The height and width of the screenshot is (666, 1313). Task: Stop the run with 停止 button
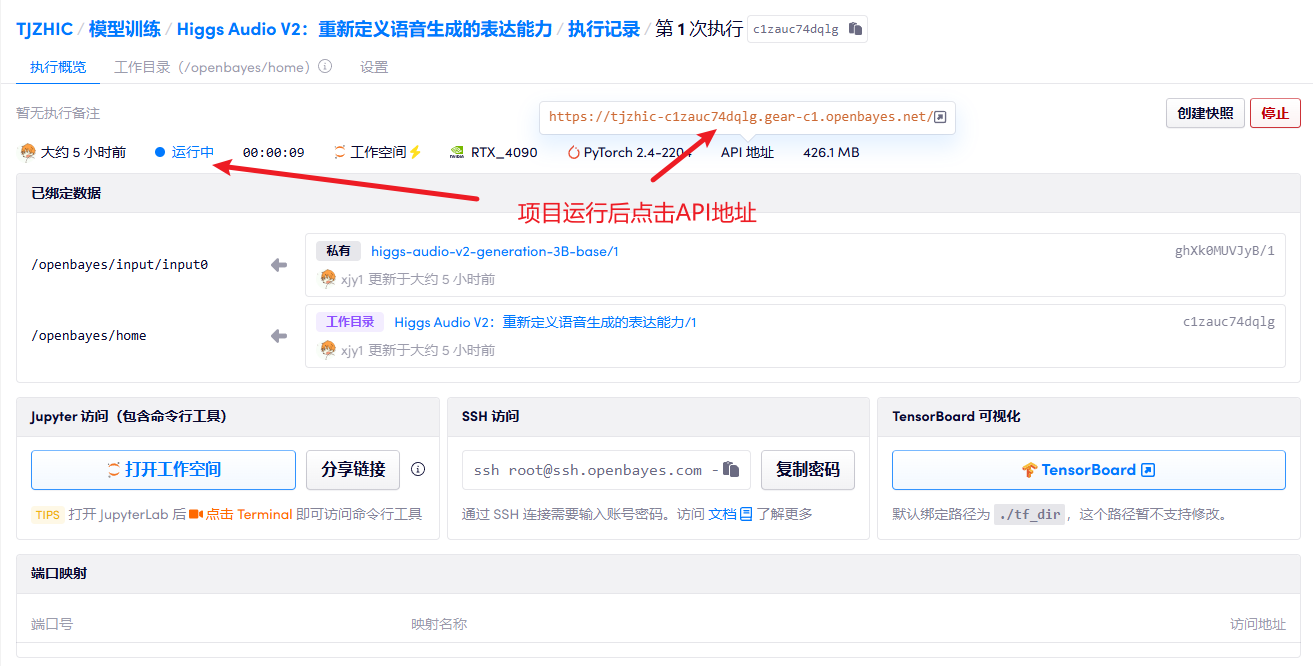(x=1275, y=113)
